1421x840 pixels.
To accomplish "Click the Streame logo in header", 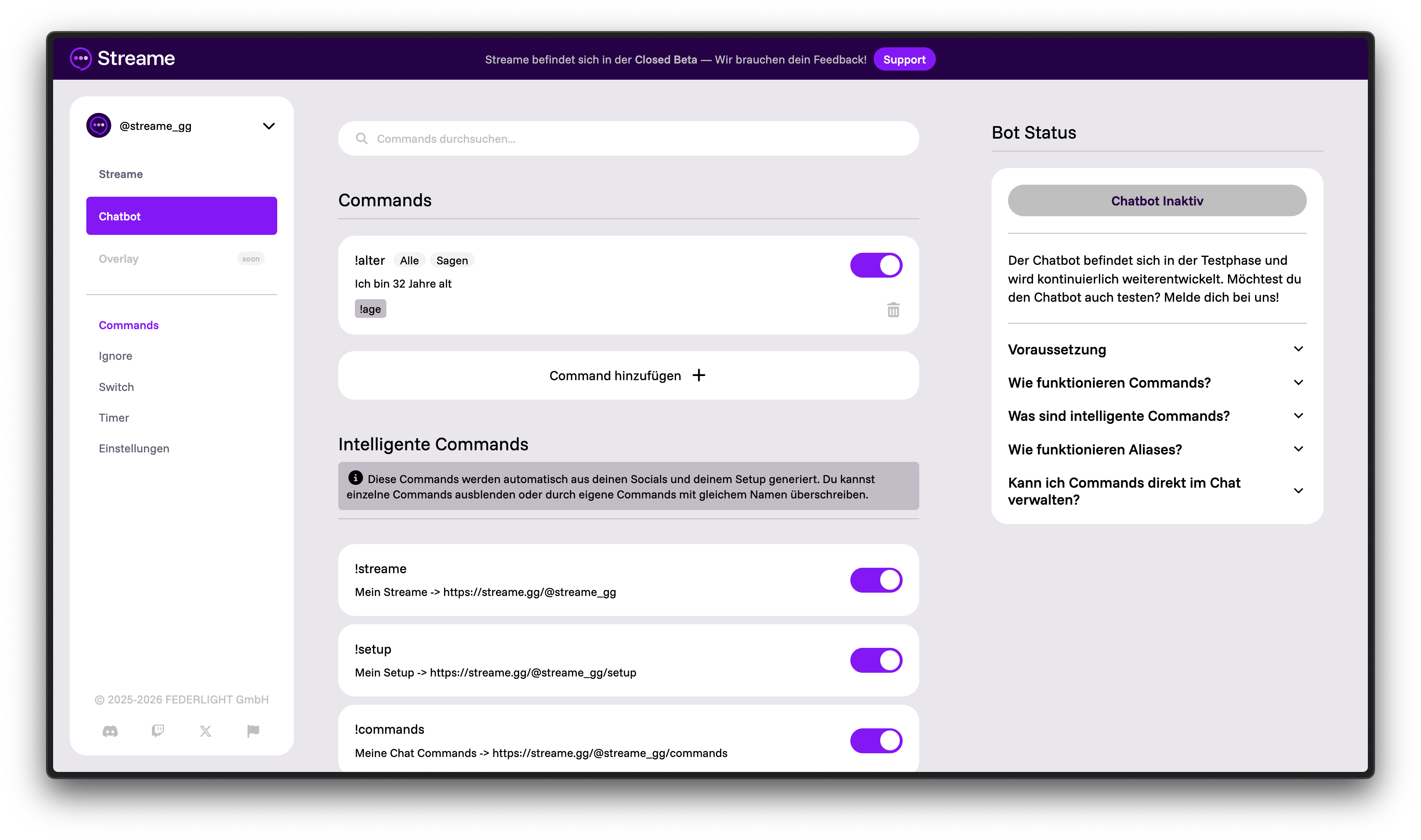I will 122,58.
